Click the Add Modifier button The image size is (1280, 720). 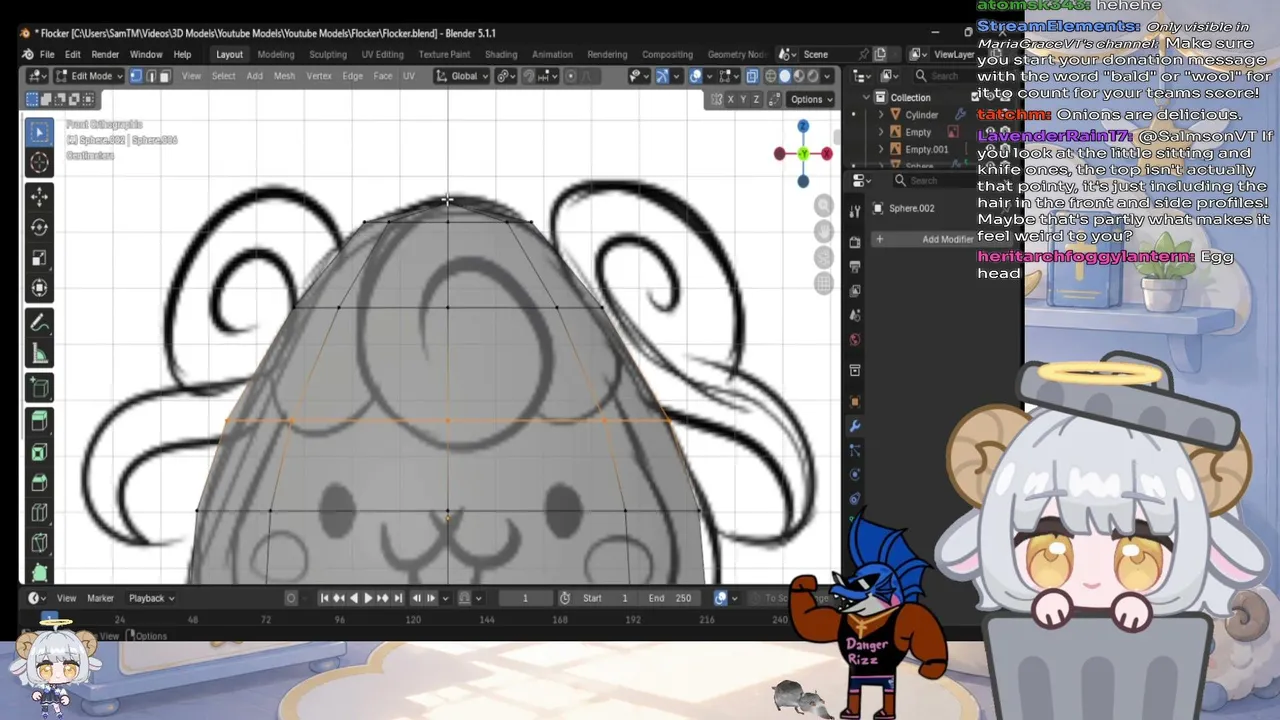click(940, 239)
